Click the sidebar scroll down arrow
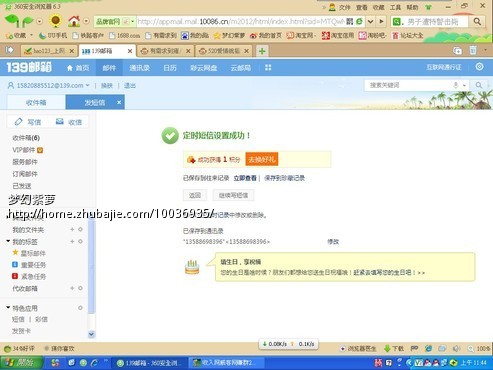Viewport: 493px width, 370px height. [x=91, y=334]
